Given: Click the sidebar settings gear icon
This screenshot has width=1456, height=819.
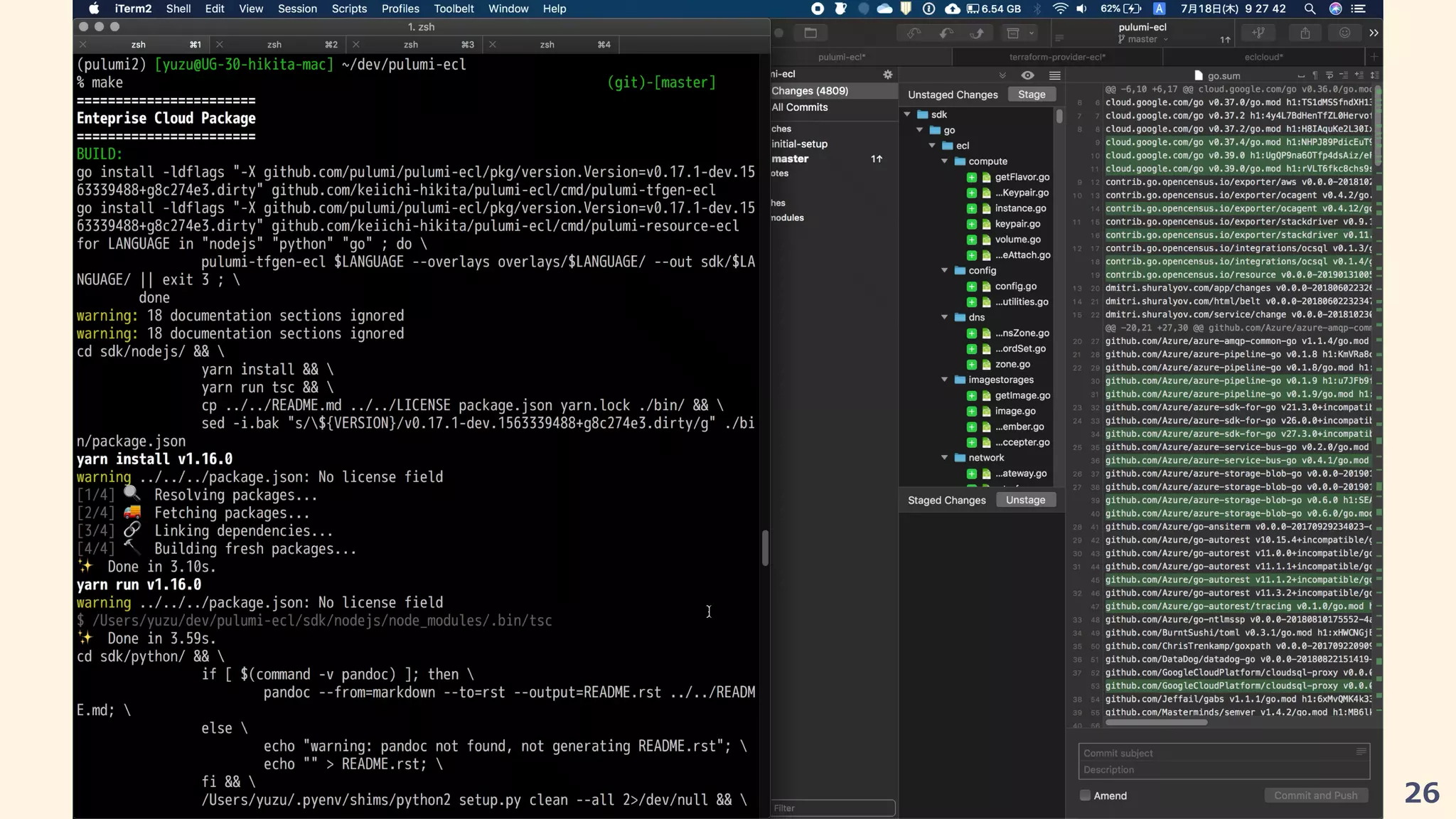Looking at the screenshot, I should 887,74.
